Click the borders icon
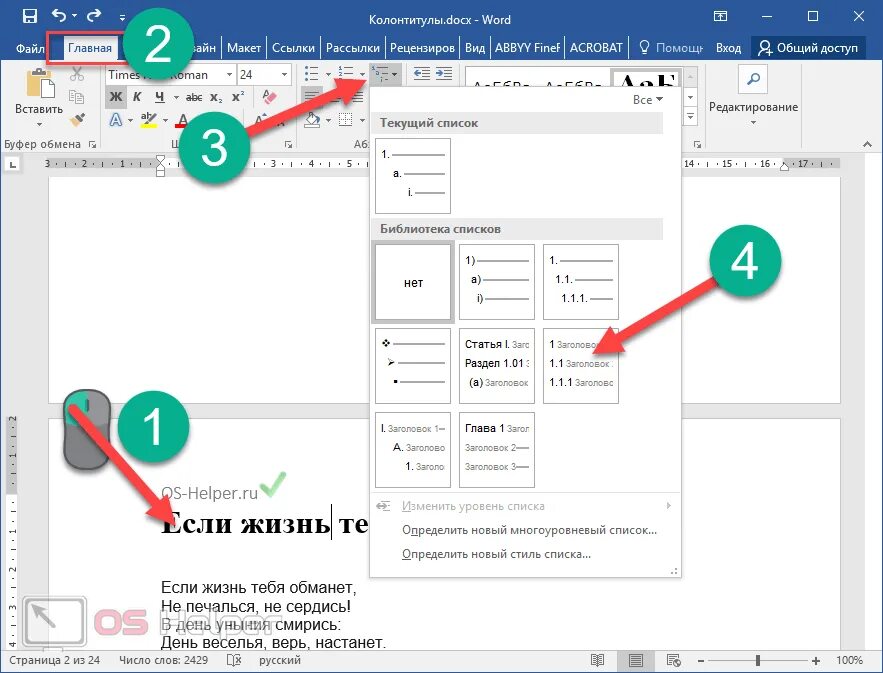The image size is (883, 673). click(345, 119)
